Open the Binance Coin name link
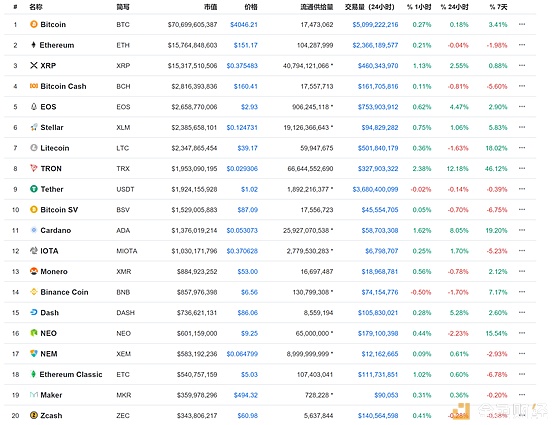This screenshot has width=553, height=425. (x=64, y=292)
